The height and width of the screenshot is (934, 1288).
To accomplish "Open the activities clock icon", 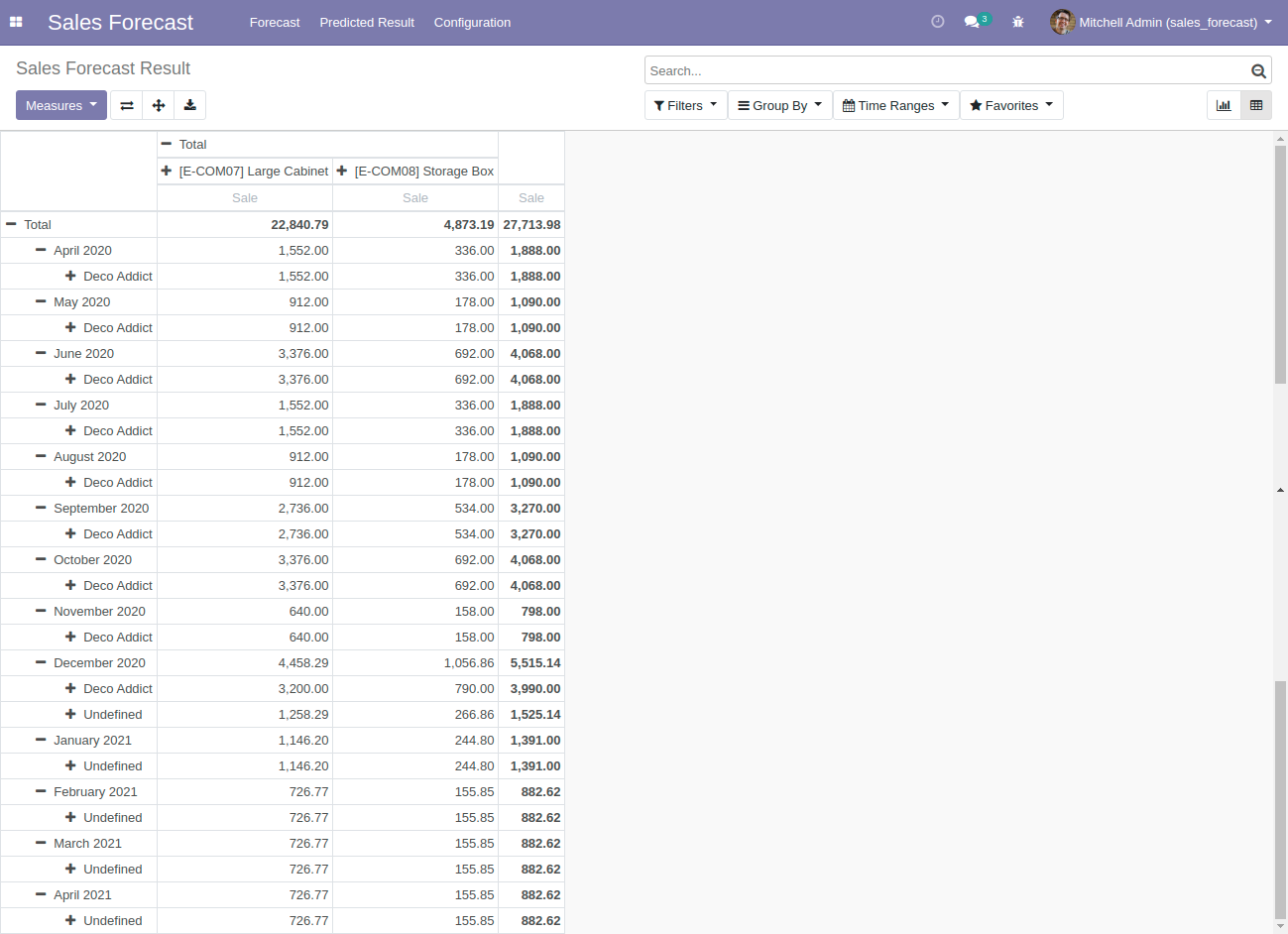I will tap(937, 22).
